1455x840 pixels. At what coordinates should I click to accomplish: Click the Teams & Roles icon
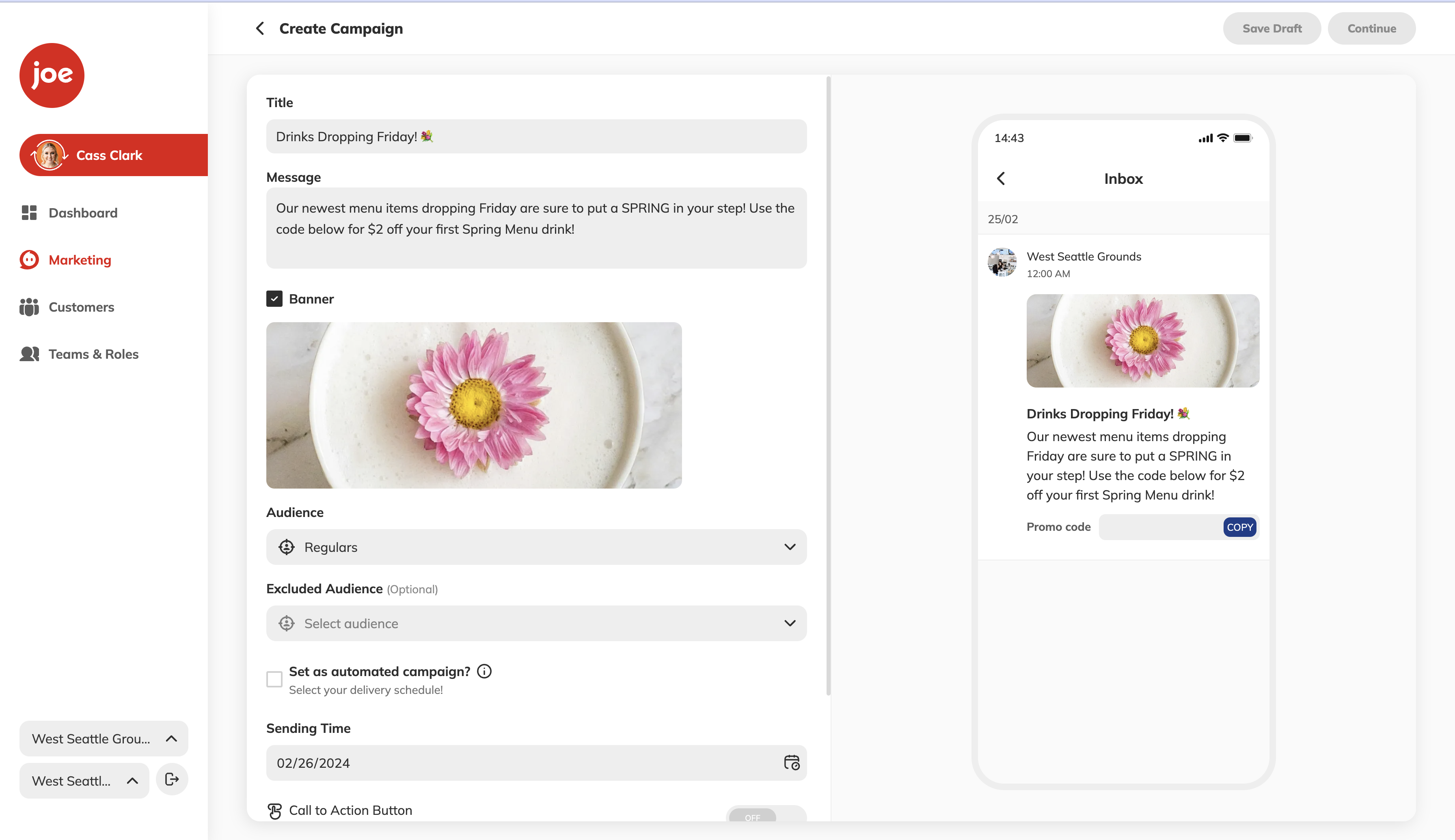pos(29,354)
